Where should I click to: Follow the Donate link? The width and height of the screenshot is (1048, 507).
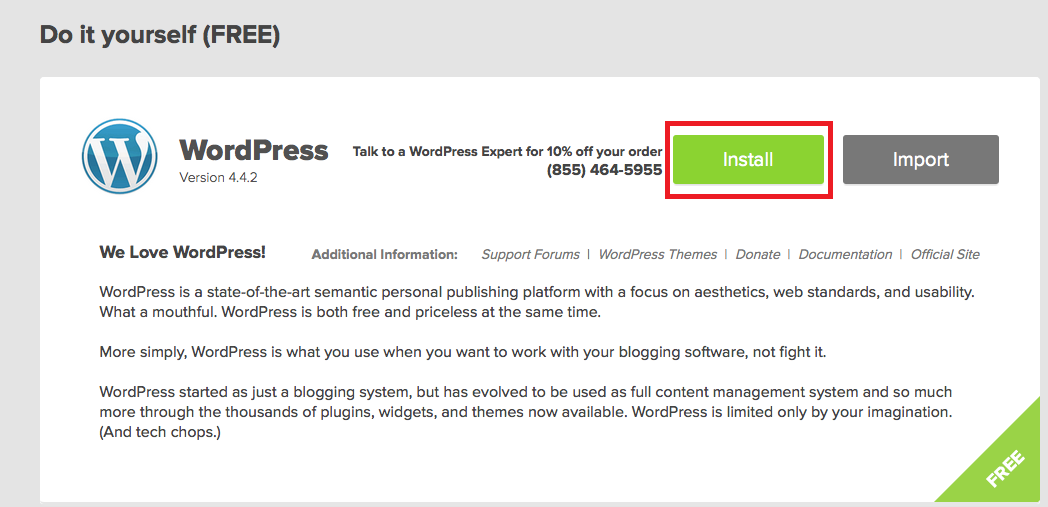tap(758, 255)
